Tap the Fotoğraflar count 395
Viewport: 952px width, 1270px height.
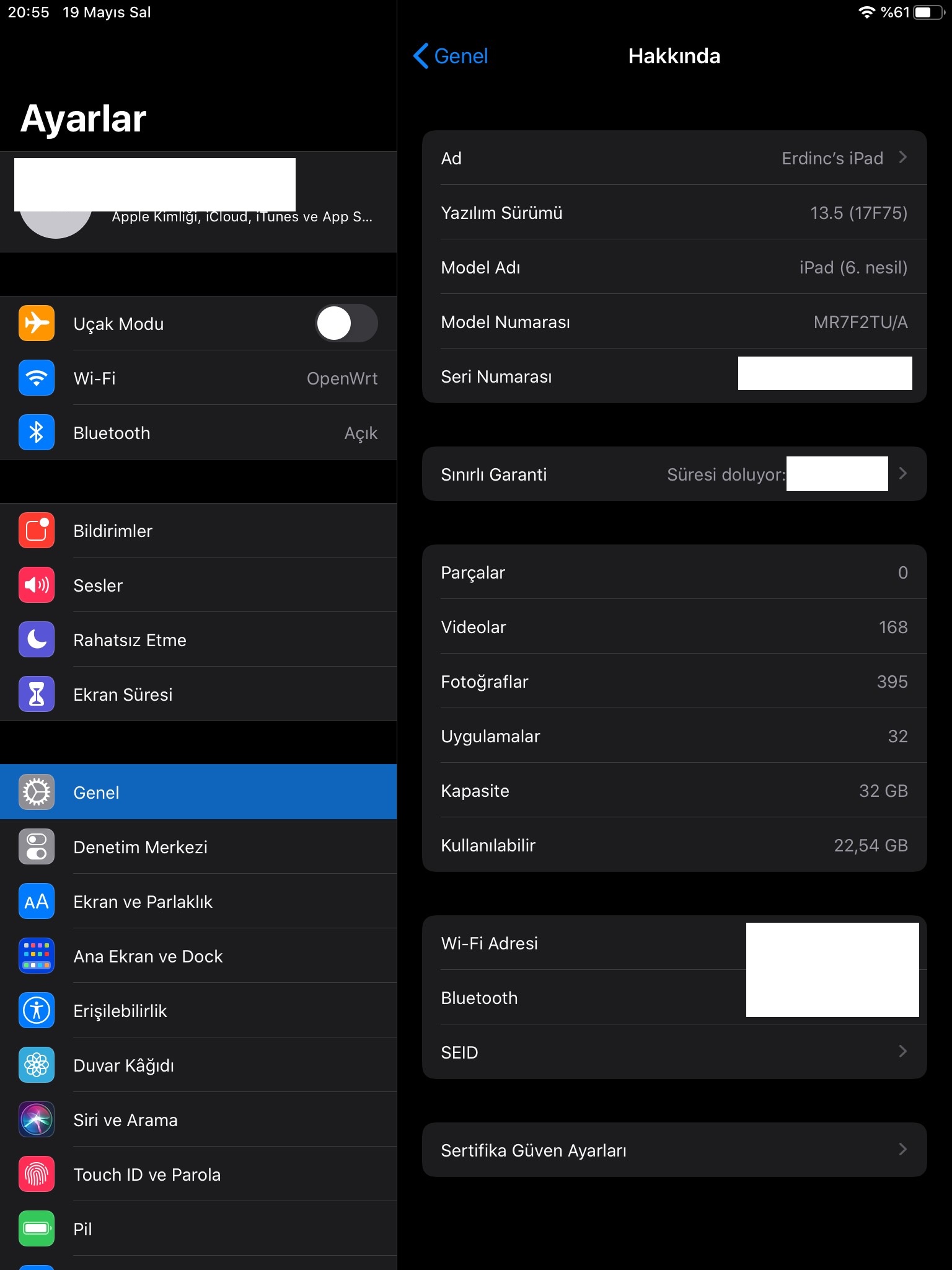(x=892, y=682)
